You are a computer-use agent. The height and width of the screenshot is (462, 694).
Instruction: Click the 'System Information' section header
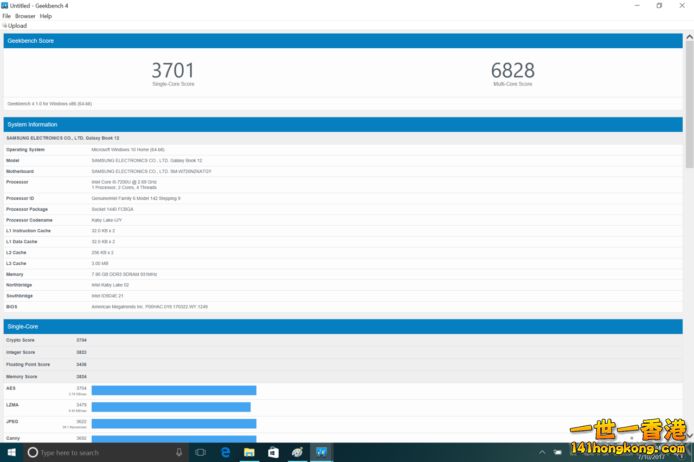coord(343,124)
